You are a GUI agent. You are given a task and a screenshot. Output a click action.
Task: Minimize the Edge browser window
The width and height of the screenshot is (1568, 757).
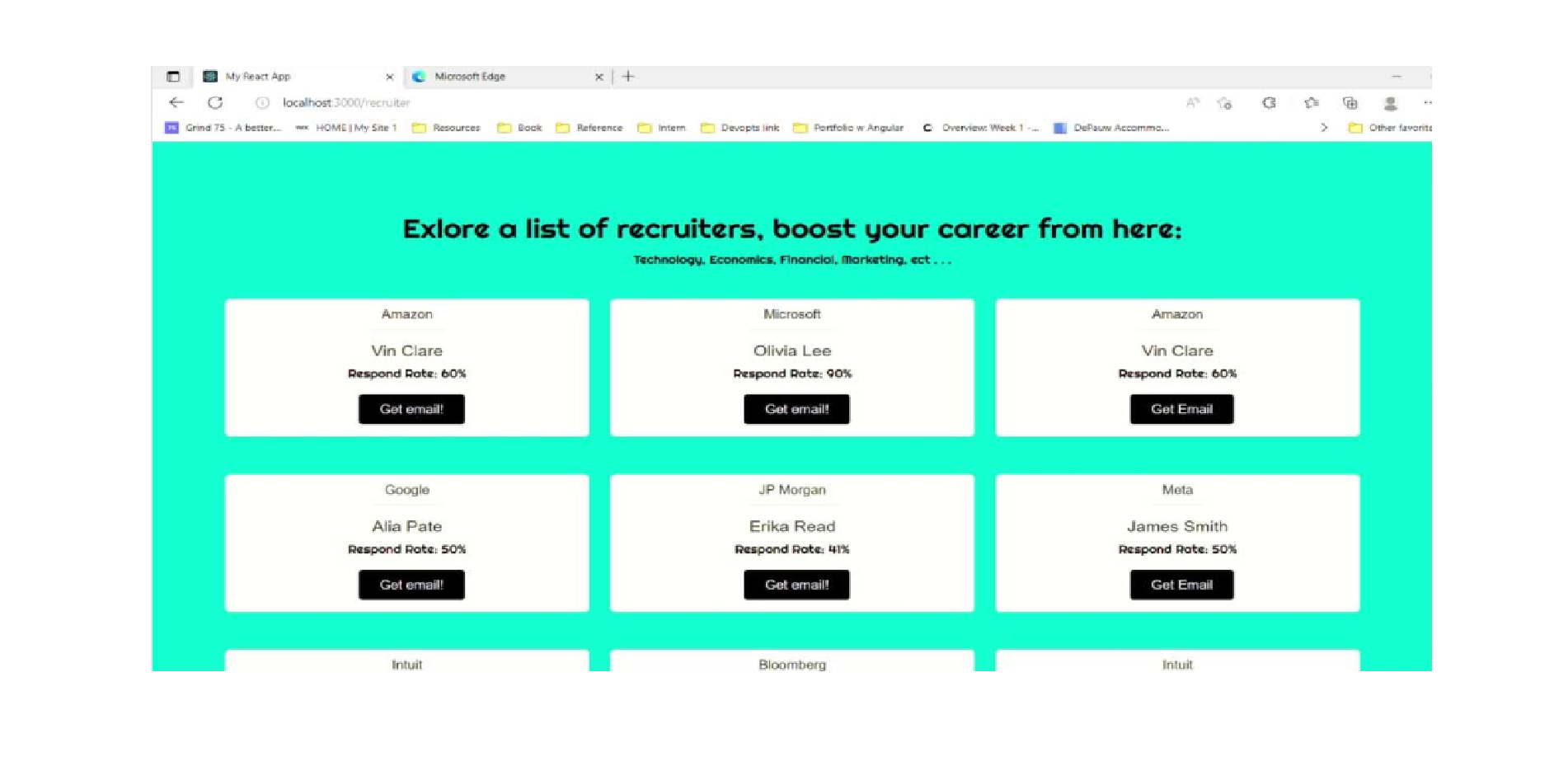tap(1397, 77)
